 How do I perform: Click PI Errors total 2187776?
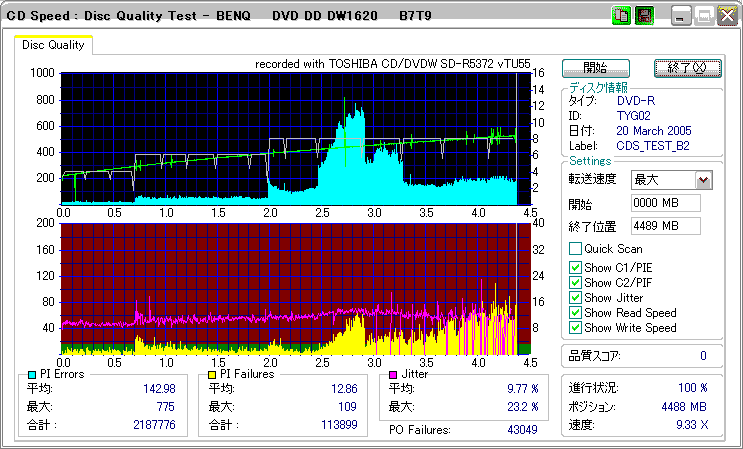tap(154, 425)
